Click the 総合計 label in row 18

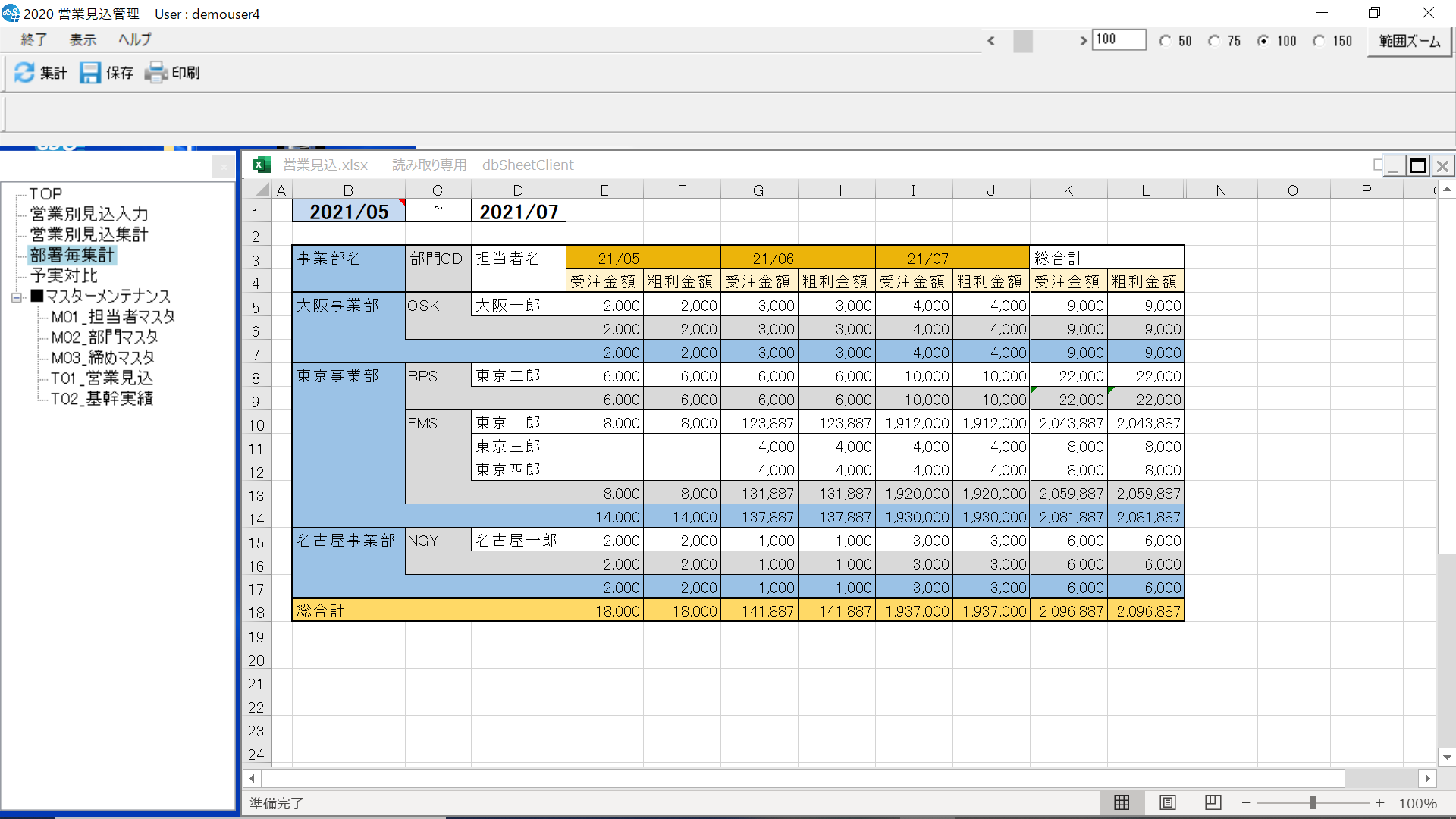(321, 611)
